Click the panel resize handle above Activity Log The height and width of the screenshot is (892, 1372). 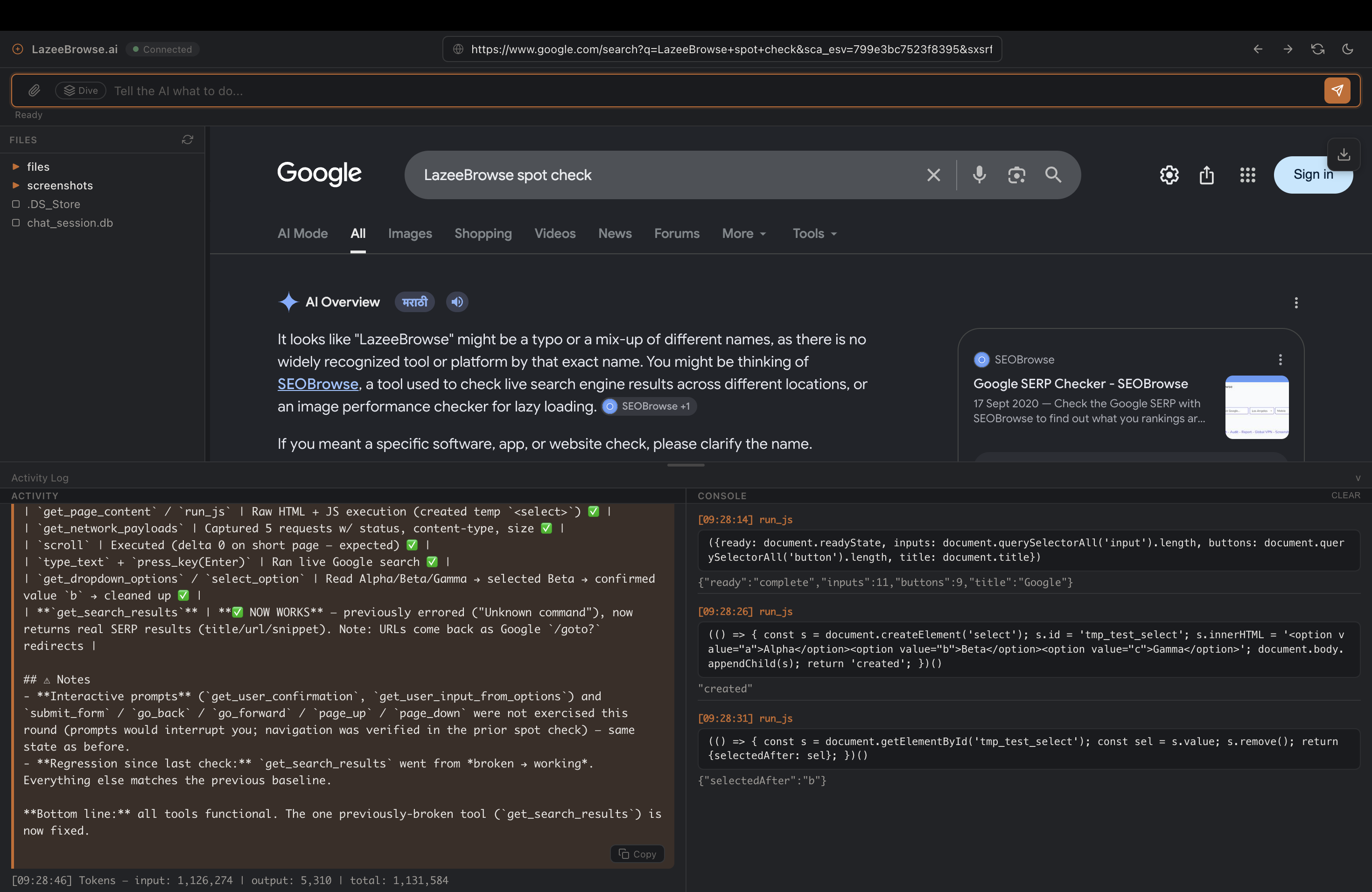tap(686, 465)
